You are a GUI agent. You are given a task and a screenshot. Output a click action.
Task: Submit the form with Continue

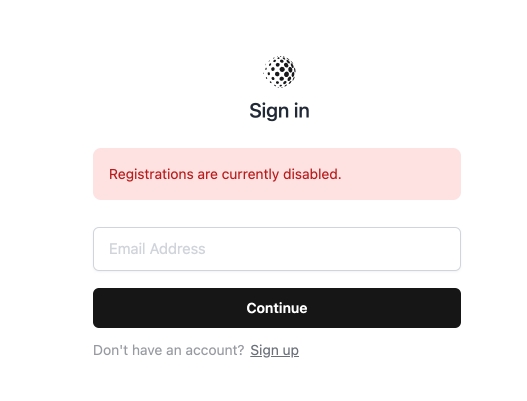[x=277, y=308]
